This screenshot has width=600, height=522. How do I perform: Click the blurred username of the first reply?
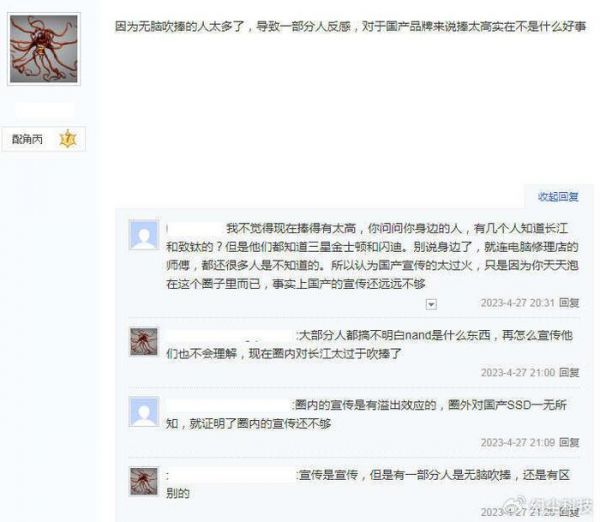[194, 228]
